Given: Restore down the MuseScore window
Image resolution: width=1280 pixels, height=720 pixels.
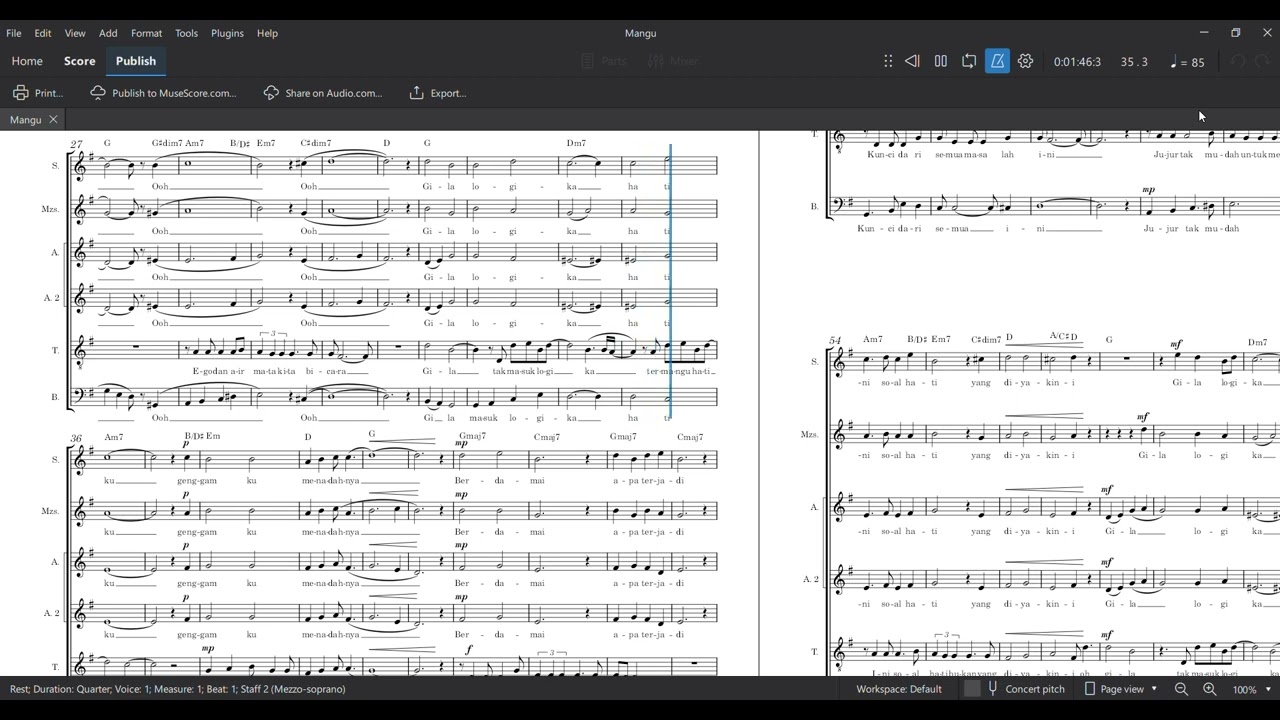Looking at the screenshot, I should [1236, 33].
